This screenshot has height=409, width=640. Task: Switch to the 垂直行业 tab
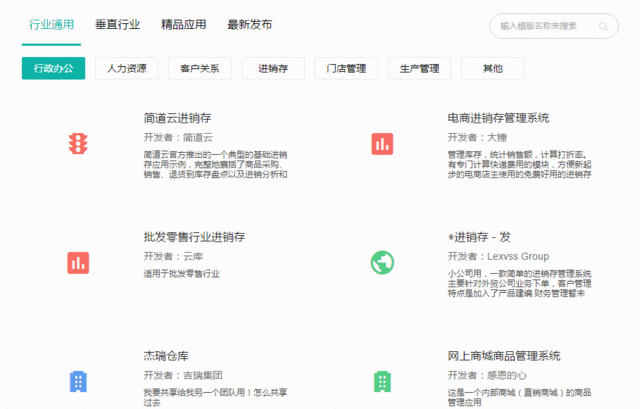point(118,24)
